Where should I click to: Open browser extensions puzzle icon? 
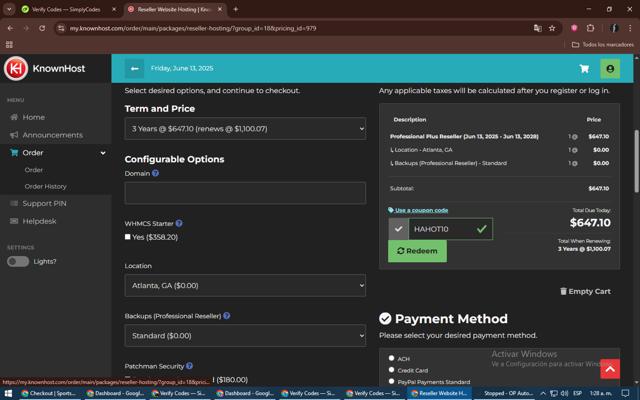pyautogui.click(x=590, y=28)
